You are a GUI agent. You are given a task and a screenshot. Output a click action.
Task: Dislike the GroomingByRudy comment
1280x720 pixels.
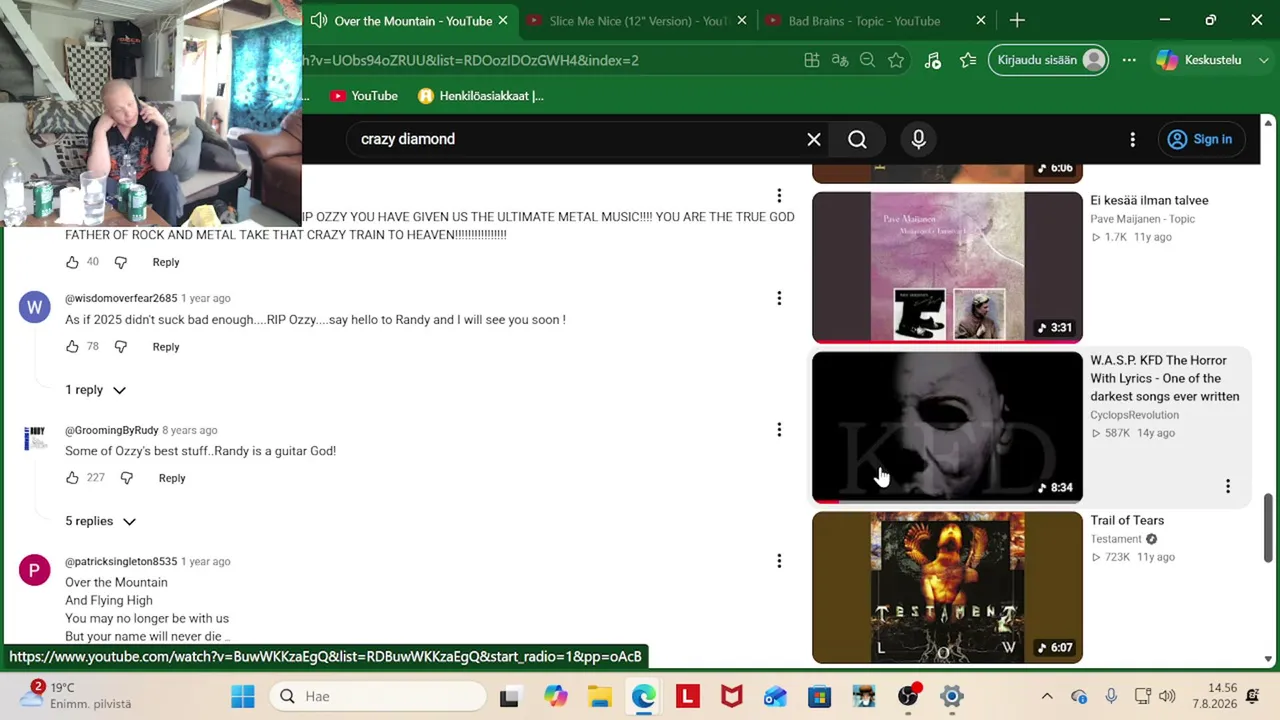pyautogui.click(x=127, y=478)
